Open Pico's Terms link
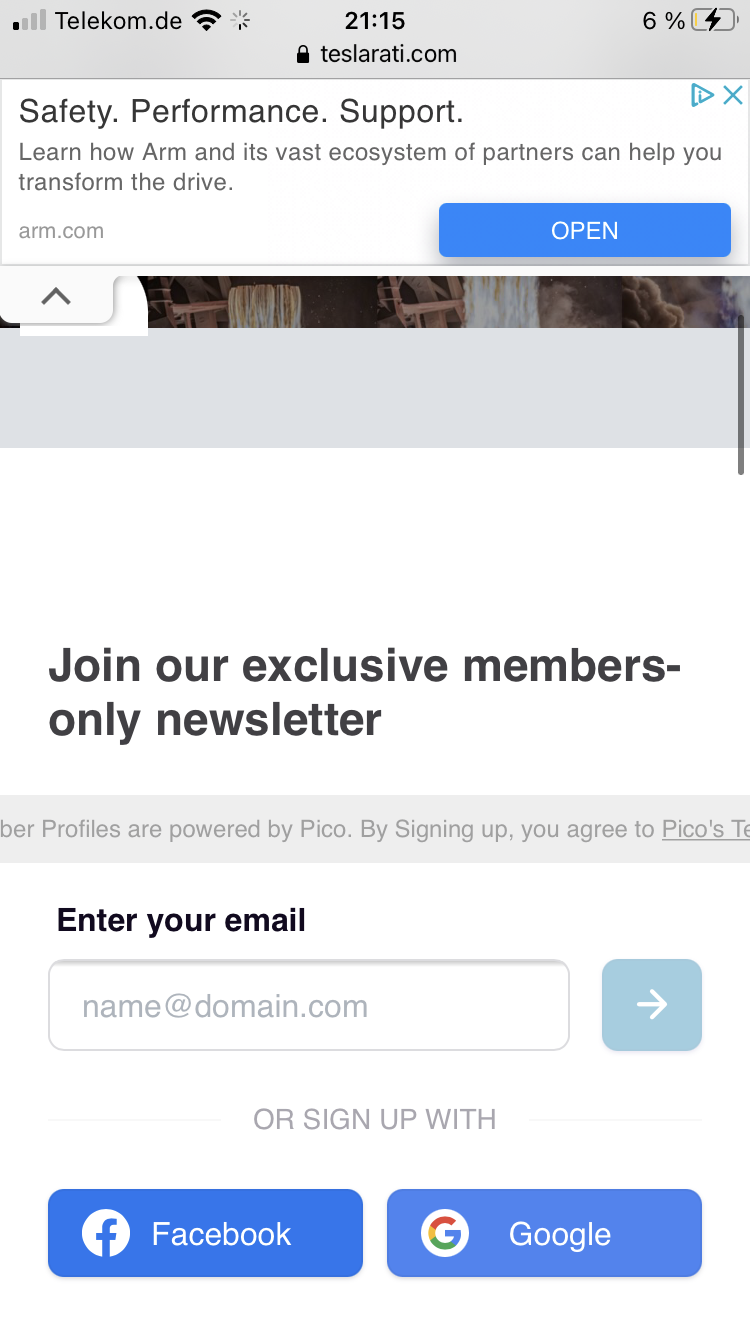 pyautogui.click(x=706, y=829)
